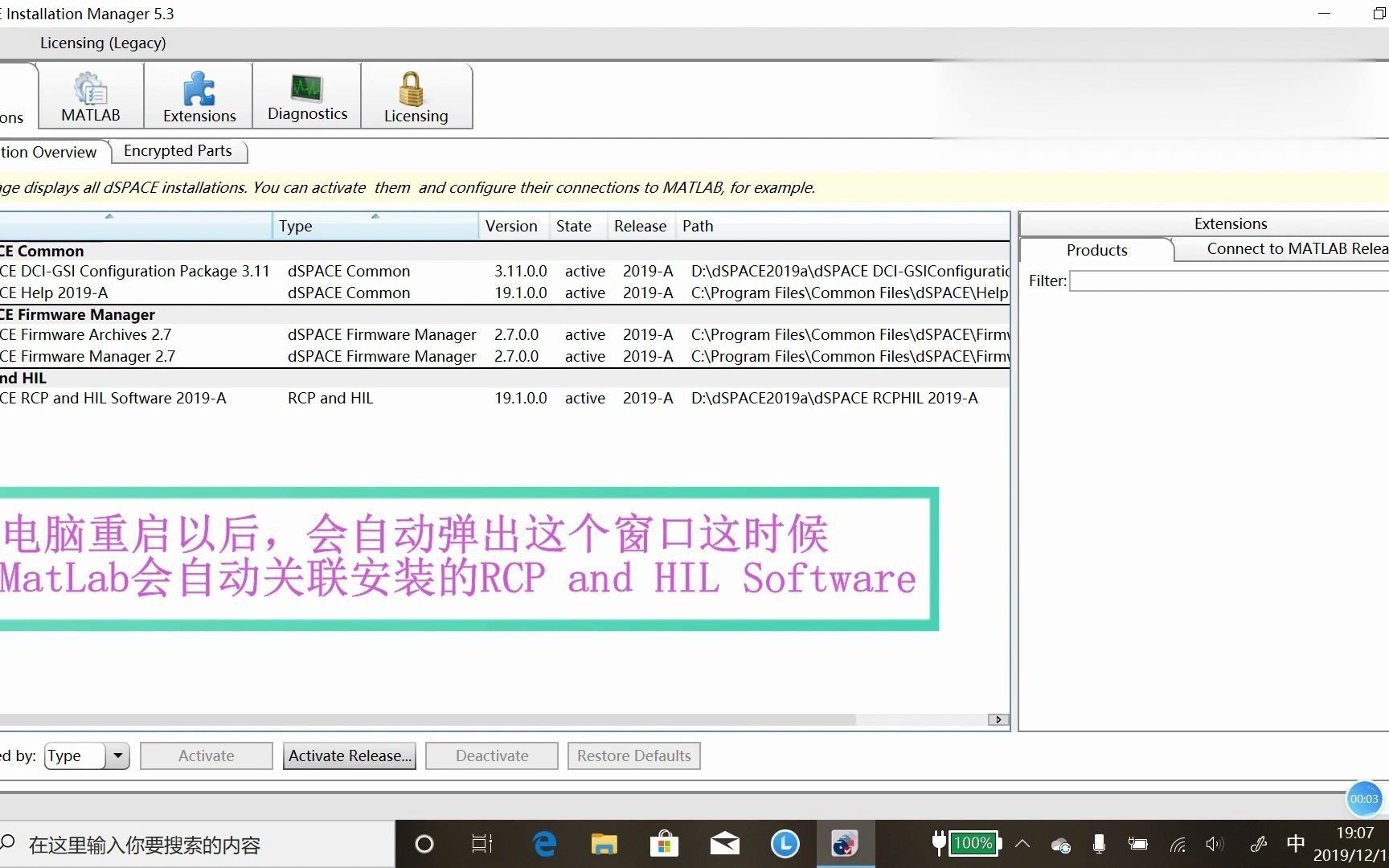1389x868 pixels.
Task: Select the Products tab in Extensions panel
Action: click(x=1096, y=250)
